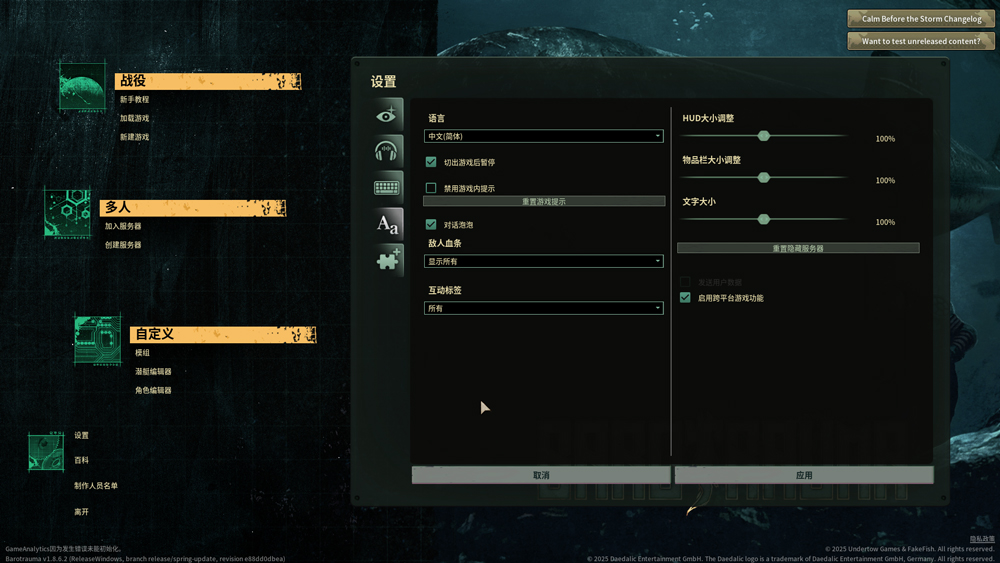Image resolution: width=1000 pixels, height=563 pixels.
Task: Select 新手教程 from campaign menu
Action: [x=135, y=99]
